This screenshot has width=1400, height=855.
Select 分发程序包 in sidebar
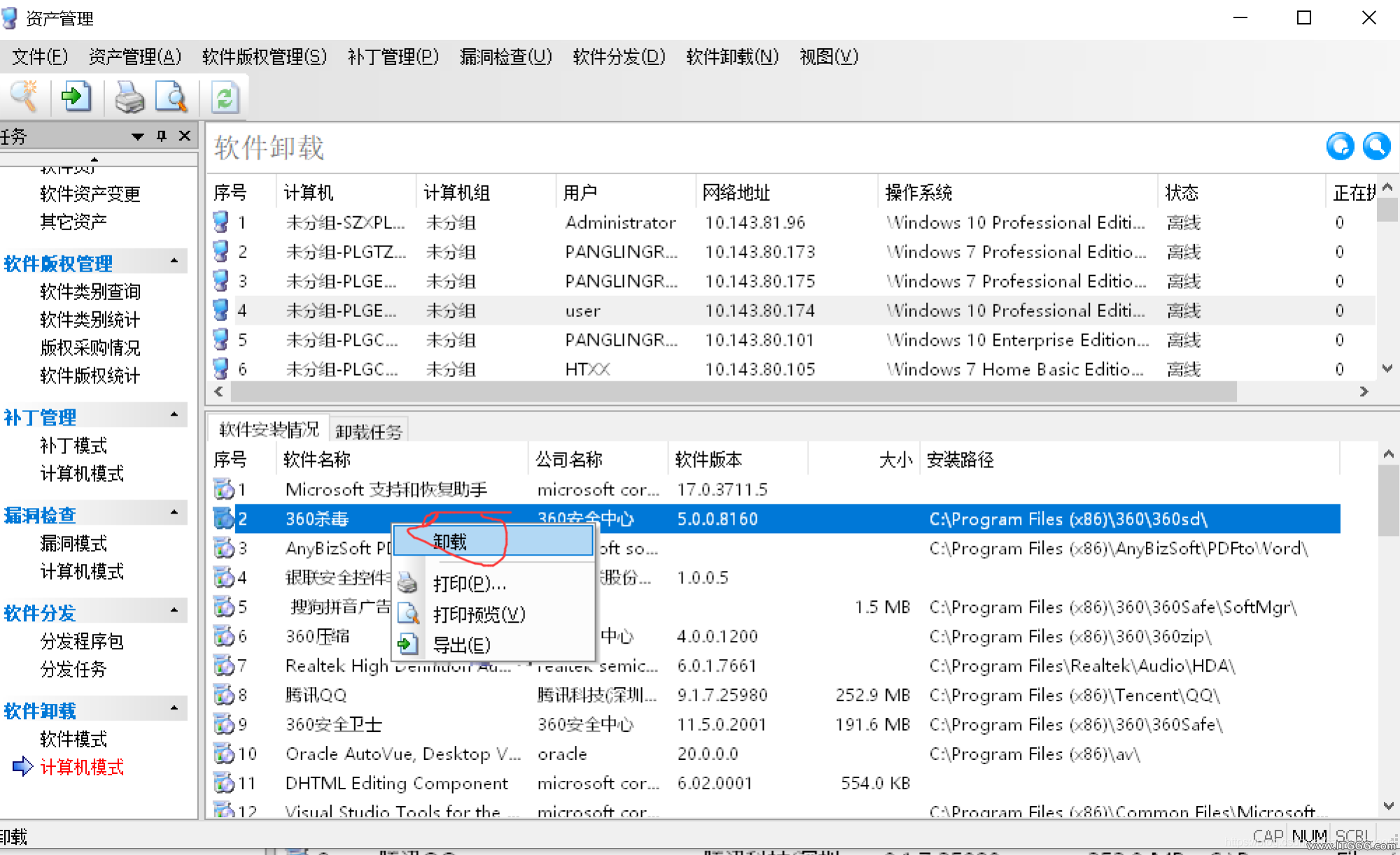tap(82, 642)
